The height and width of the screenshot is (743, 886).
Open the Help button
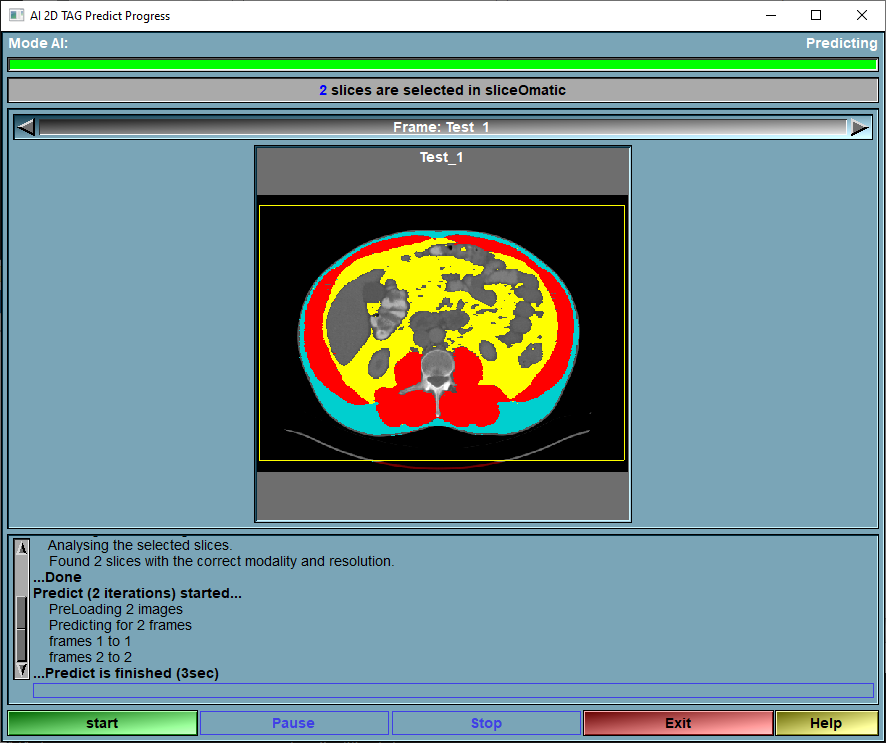tap(826, 723)
